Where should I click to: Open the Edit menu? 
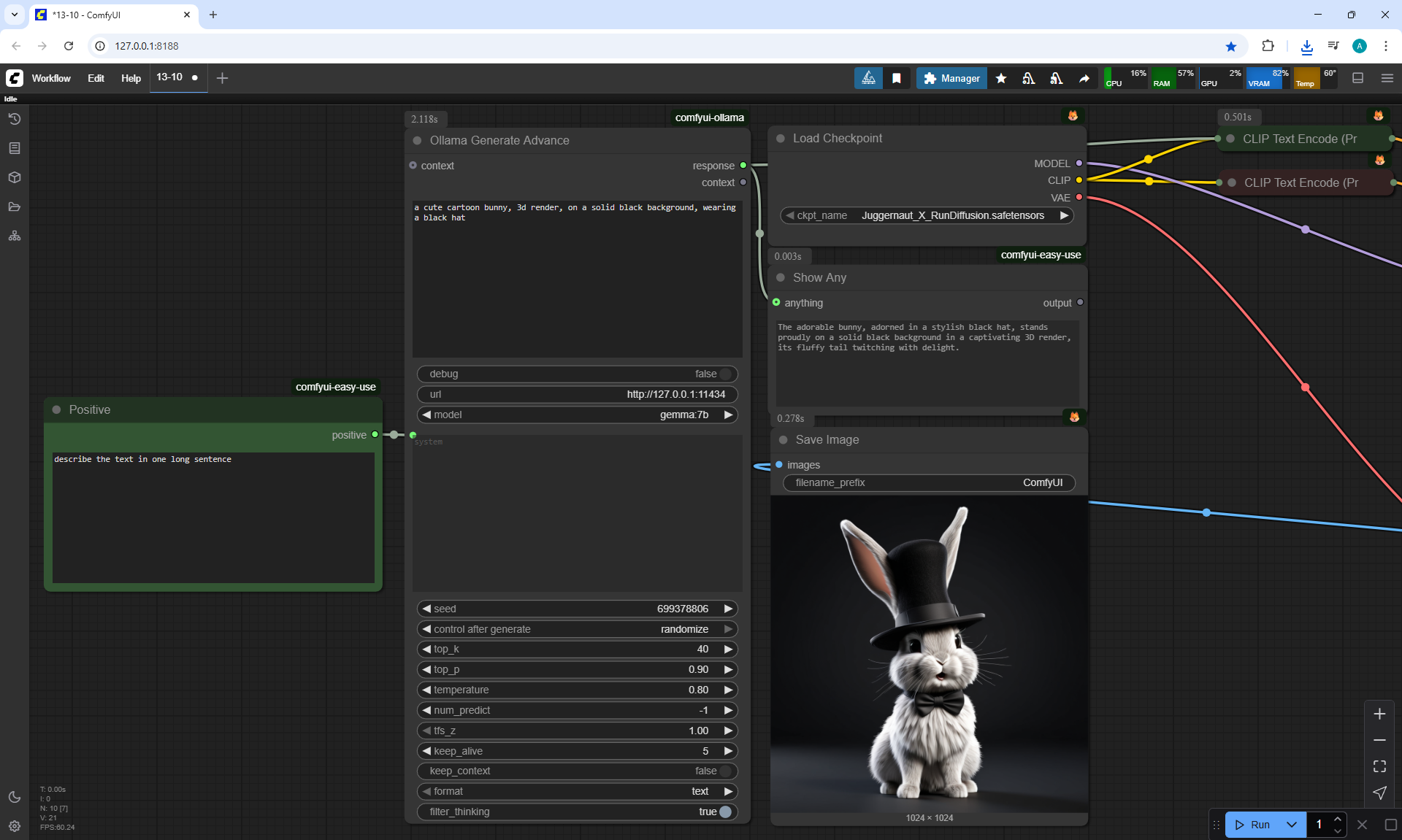96,78
